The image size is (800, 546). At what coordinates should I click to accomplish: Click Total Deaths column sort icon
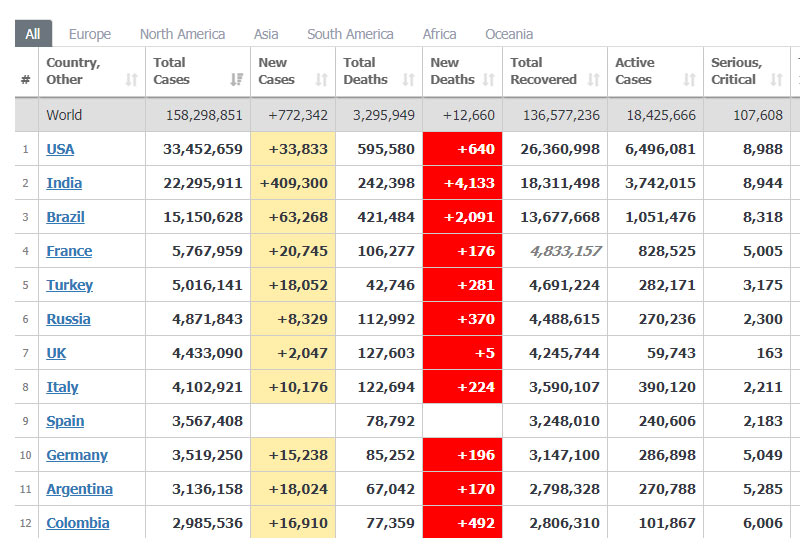[x=409, y=80]
